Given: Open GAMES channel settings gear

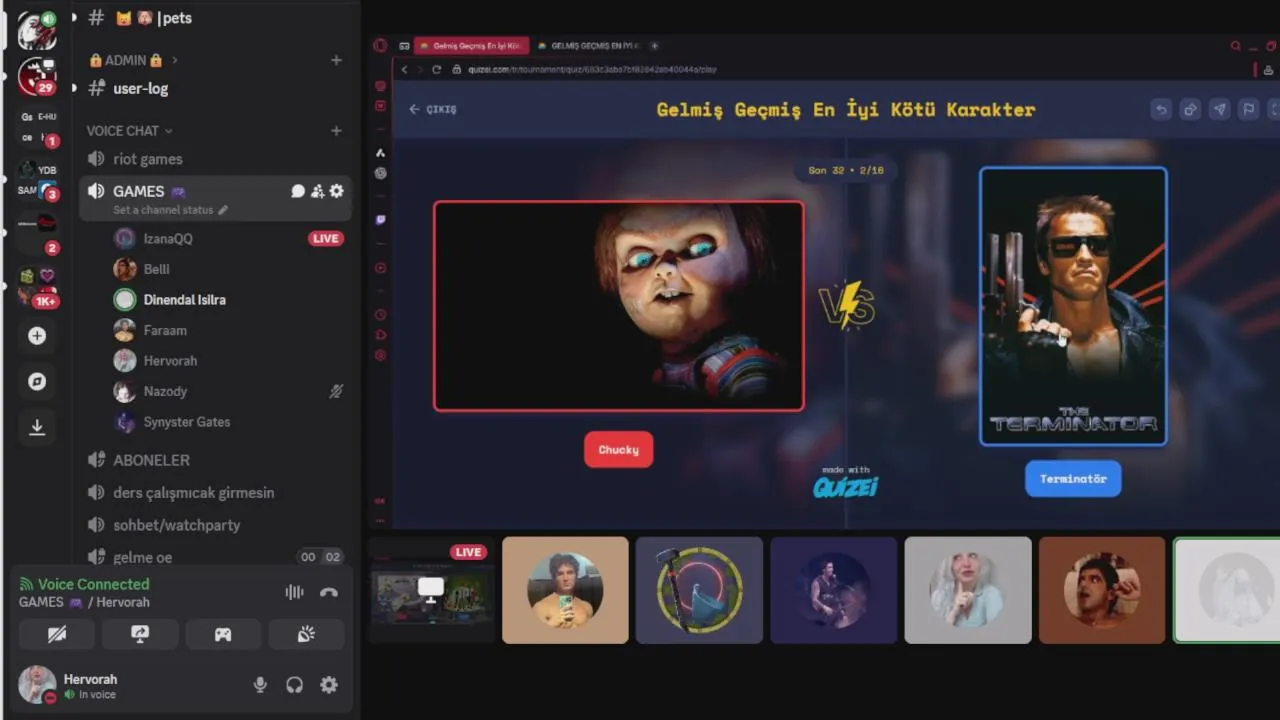Looking at the screenshot, I should click(336, 191).
